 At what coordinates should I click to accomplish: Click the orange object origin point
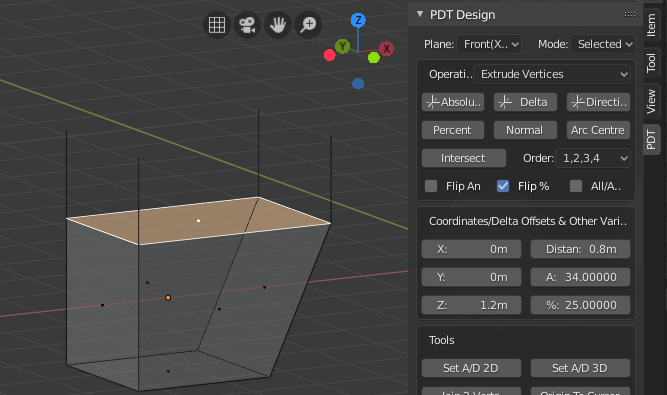[168, 298]
